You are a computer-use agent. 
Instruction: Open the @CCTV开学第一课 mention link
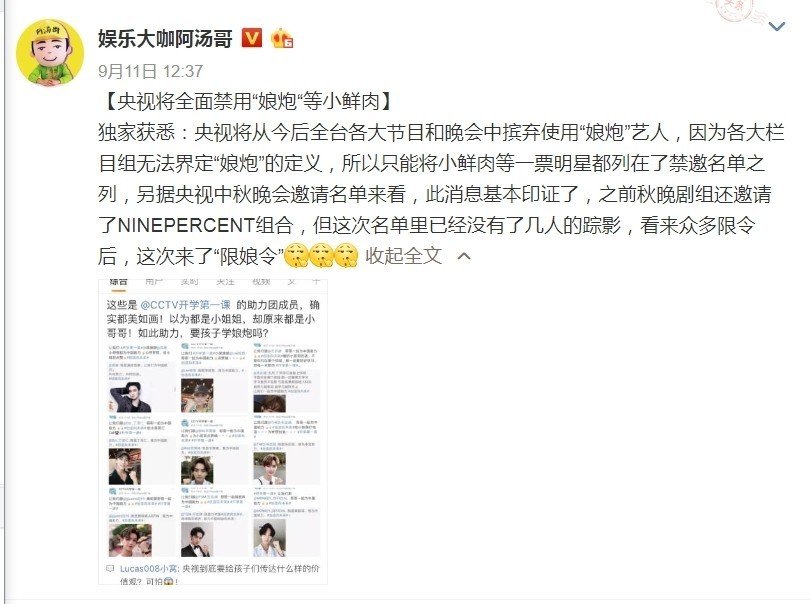185,305
